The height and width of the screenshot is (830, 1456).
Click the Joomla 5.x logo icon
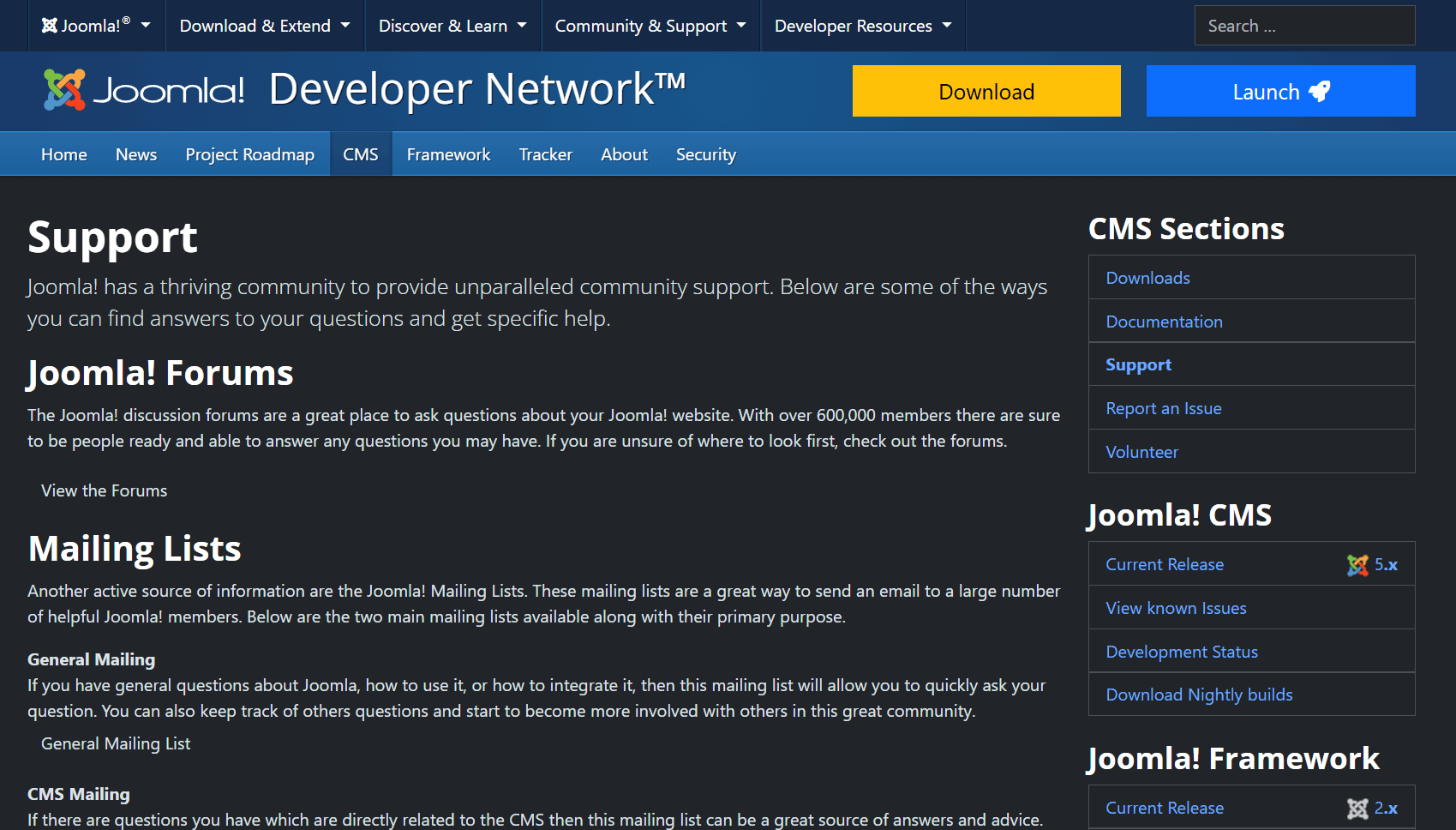[1357, 565]
